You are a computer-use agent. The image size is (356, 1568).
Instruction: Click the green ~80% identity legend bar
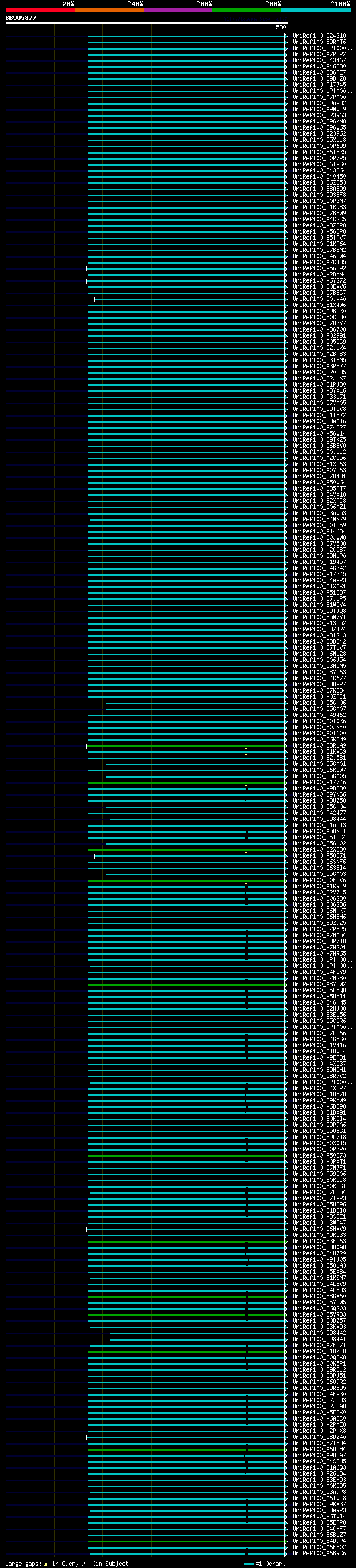[x=247, y=10]
